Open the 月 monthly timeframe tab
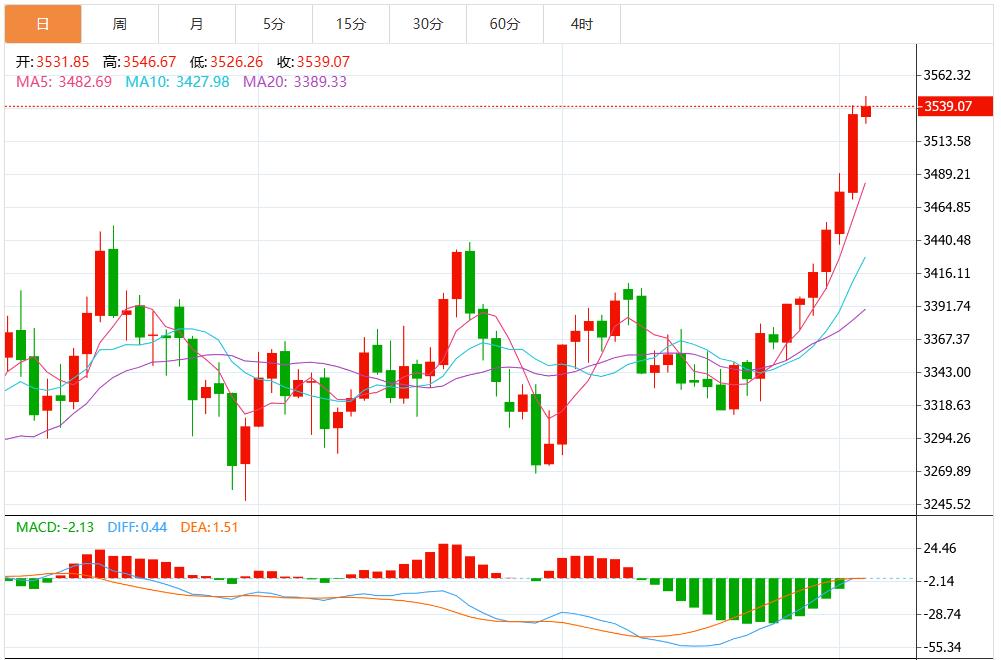Screen dimensions: 1001x660 tap(196, 24)
